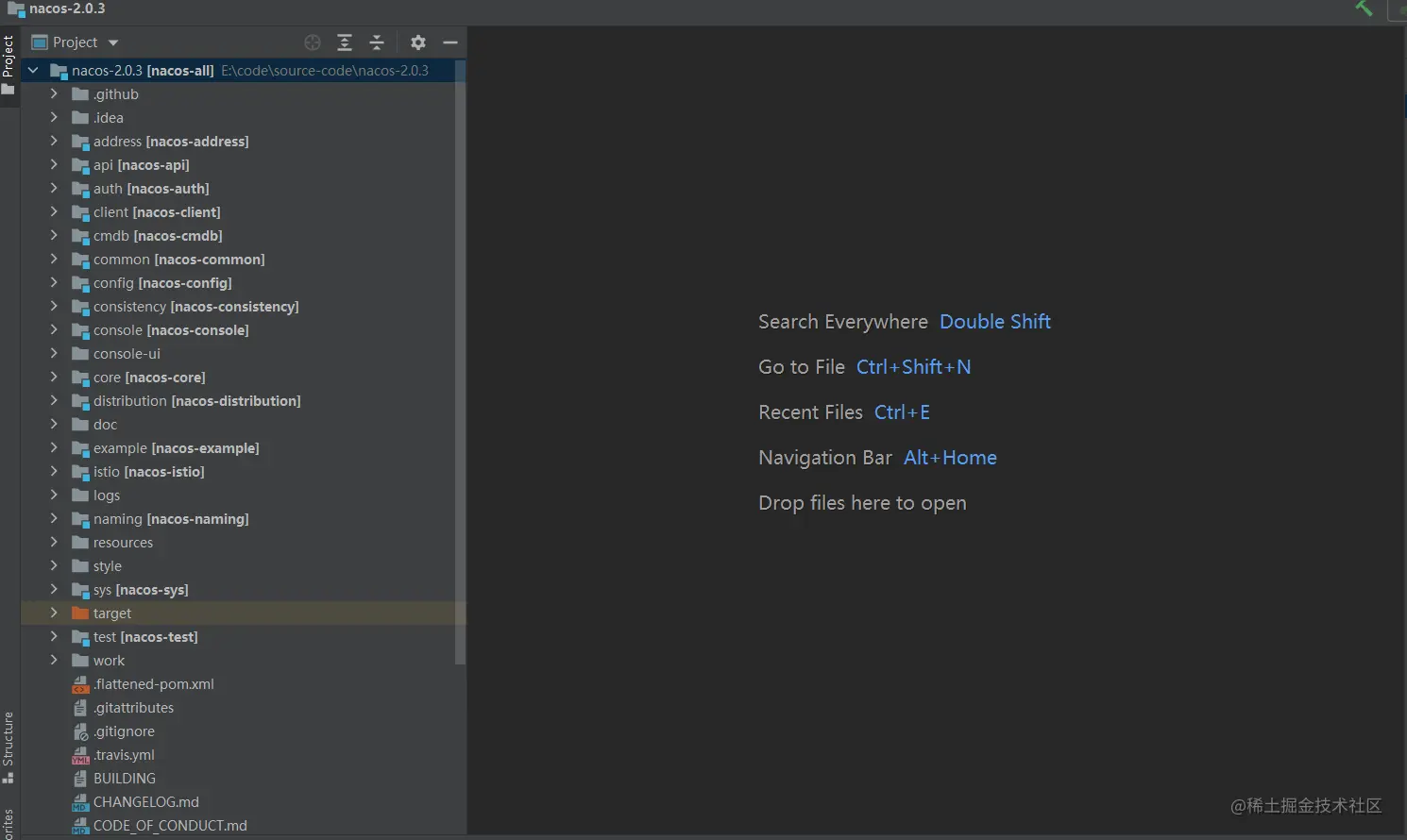Click the .github folder icon

[80, 94]
